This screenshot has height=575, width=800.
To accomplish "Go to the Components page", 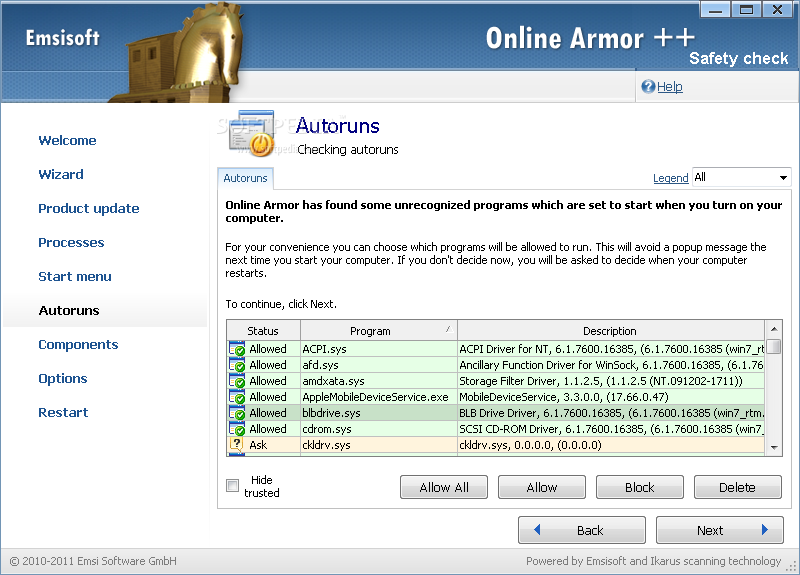I will pos(78,344).
